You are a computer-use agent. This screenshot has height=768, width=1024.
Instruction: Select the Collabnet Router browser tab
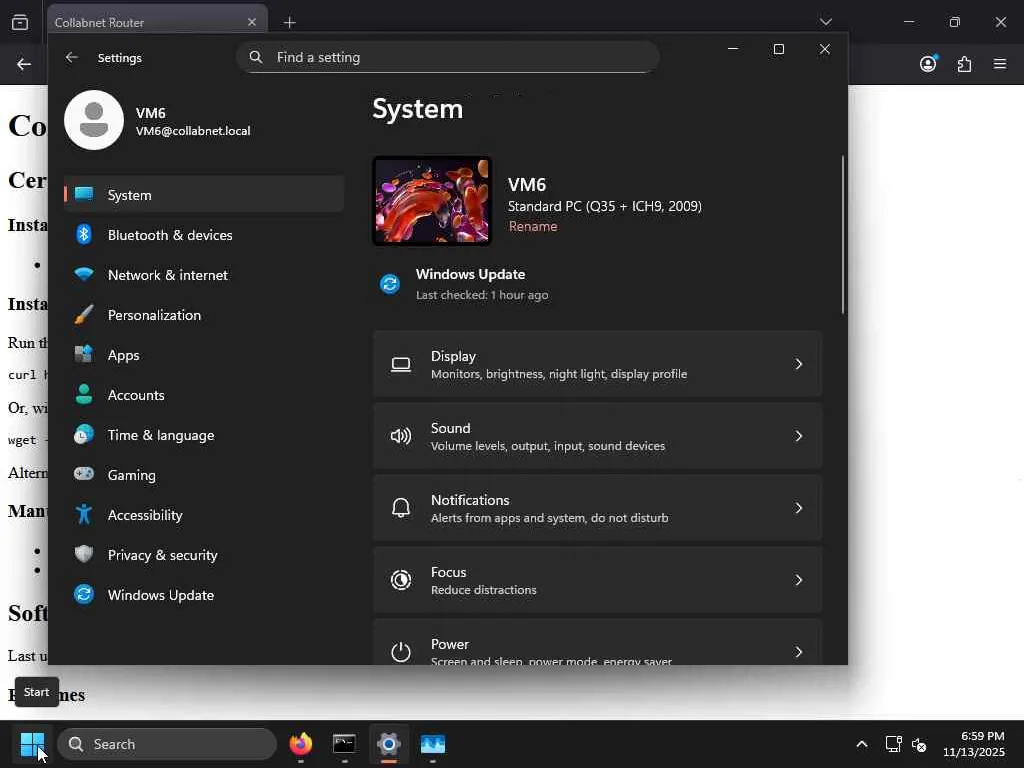click(157, 22)
